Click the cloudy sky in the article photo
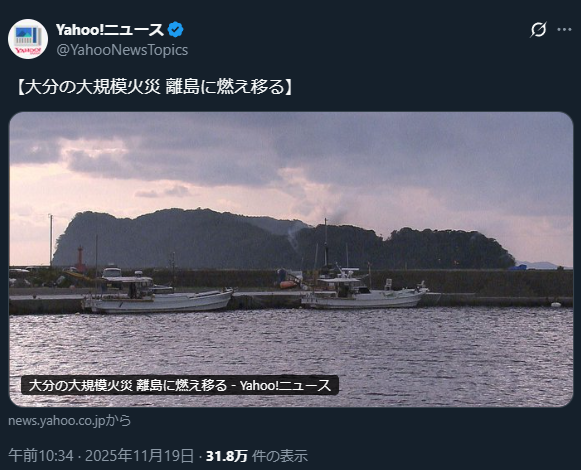Screen dimensions: 581x470 [291, 159]
